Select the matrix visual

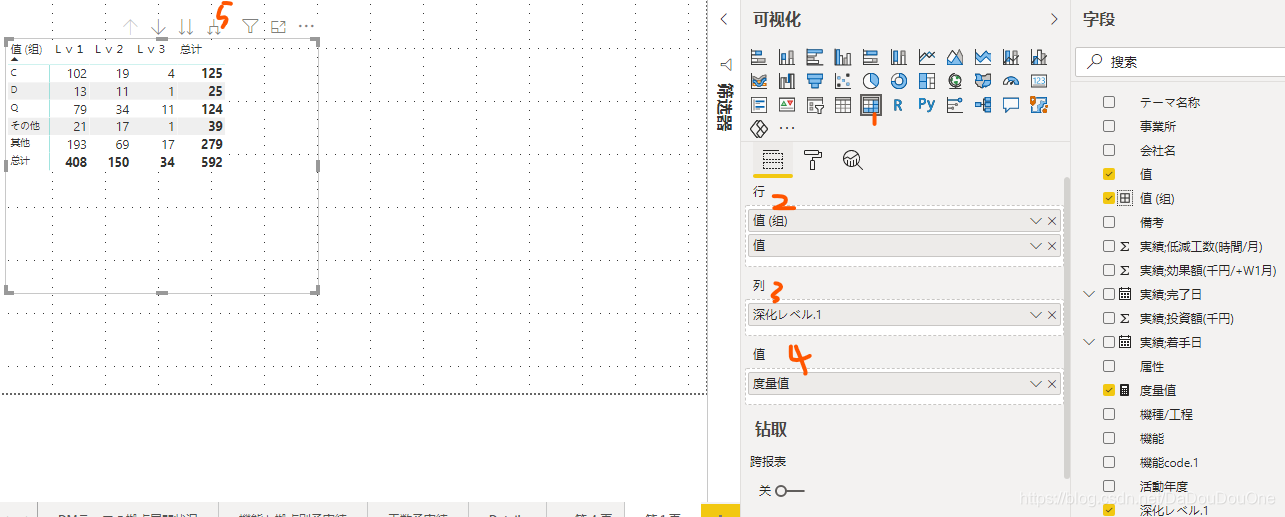pyautogui.click(x=871, y=105)
